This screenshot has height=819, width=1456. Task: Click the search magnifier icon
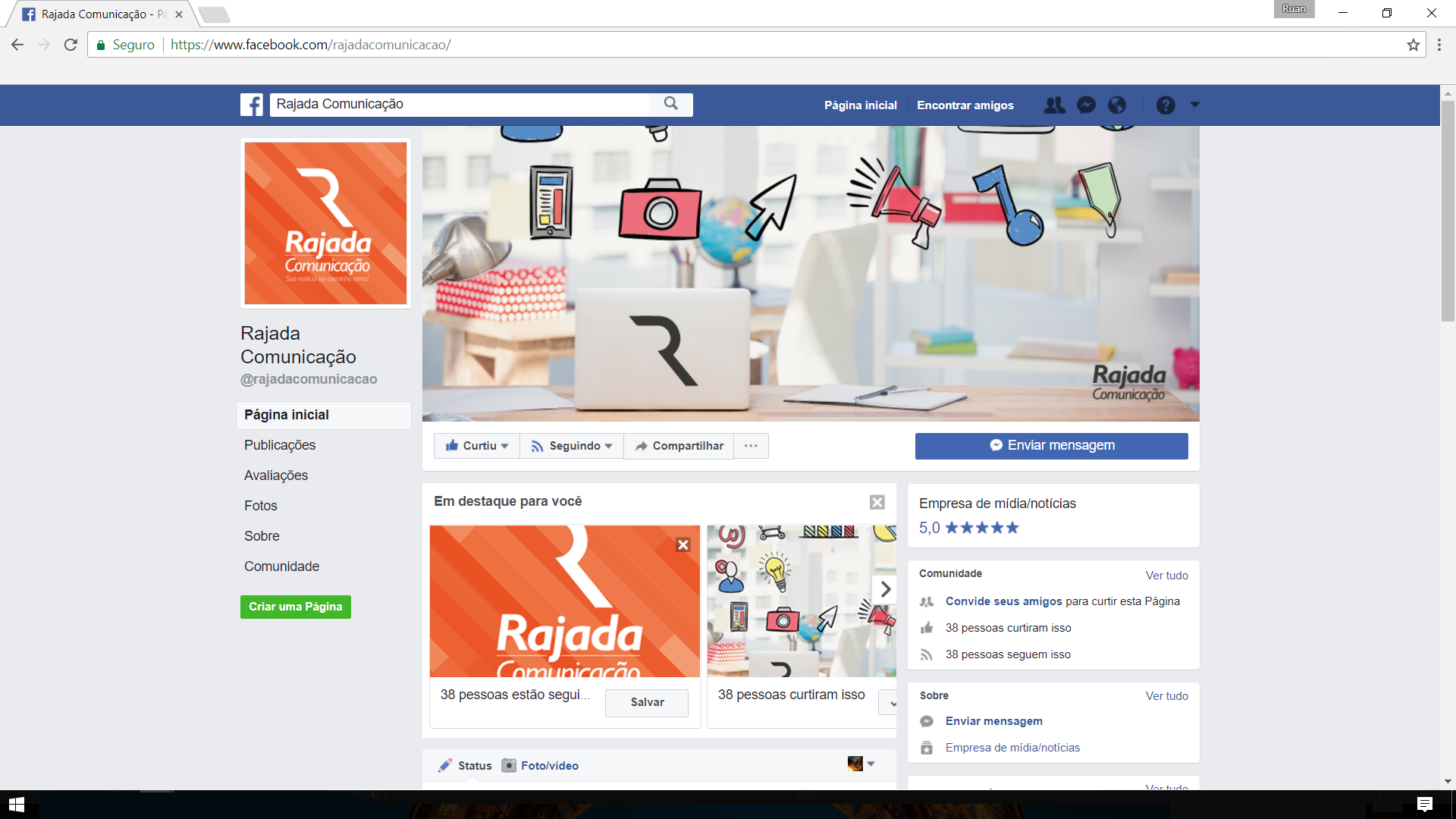coord(670,104)
